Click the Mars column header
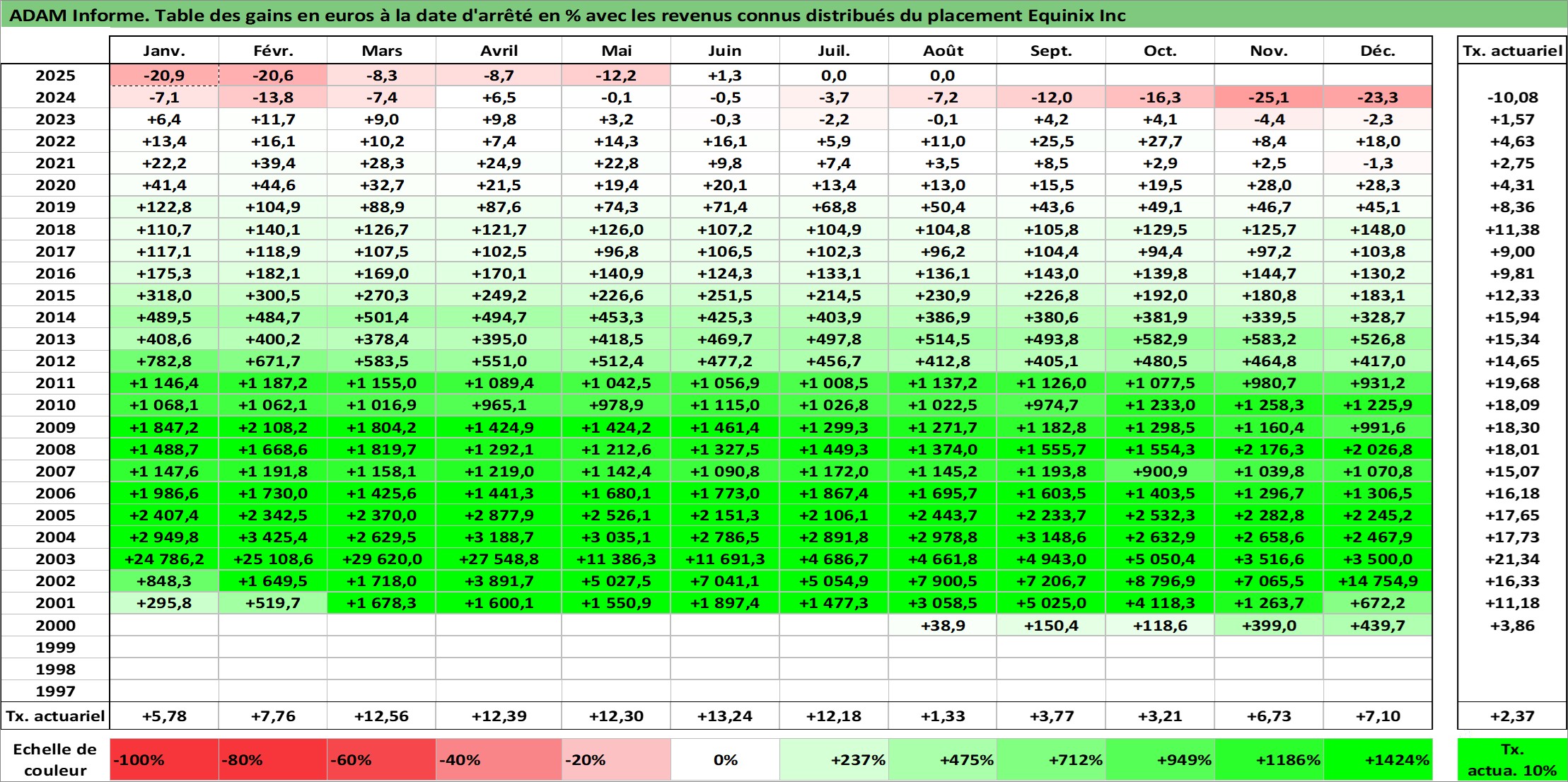The image size is (1568, 782). [x=382, y=50]
